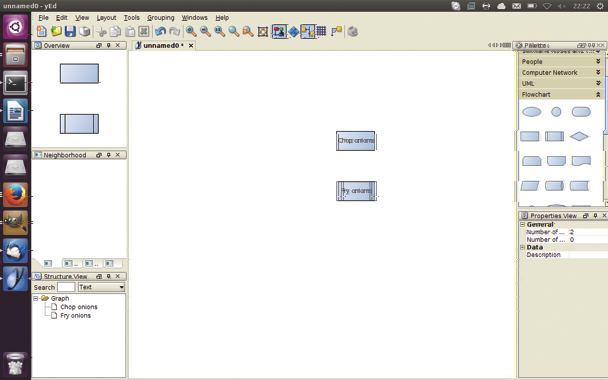Click the grey print icon beside Save
Image resolution: width=608 pixels, height=380 pixels.
tap(85, 31)
